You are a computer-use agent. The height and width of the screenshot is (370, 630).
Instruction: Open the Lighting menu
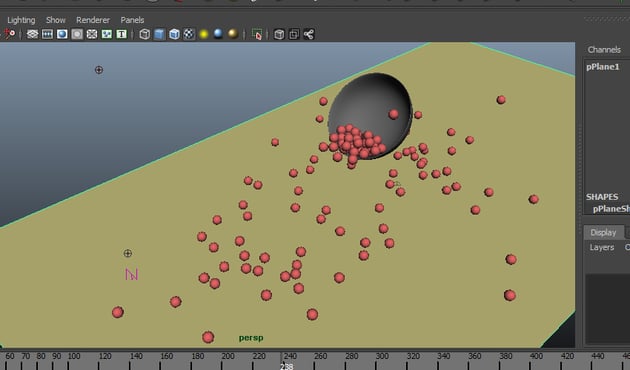(21, 20)
